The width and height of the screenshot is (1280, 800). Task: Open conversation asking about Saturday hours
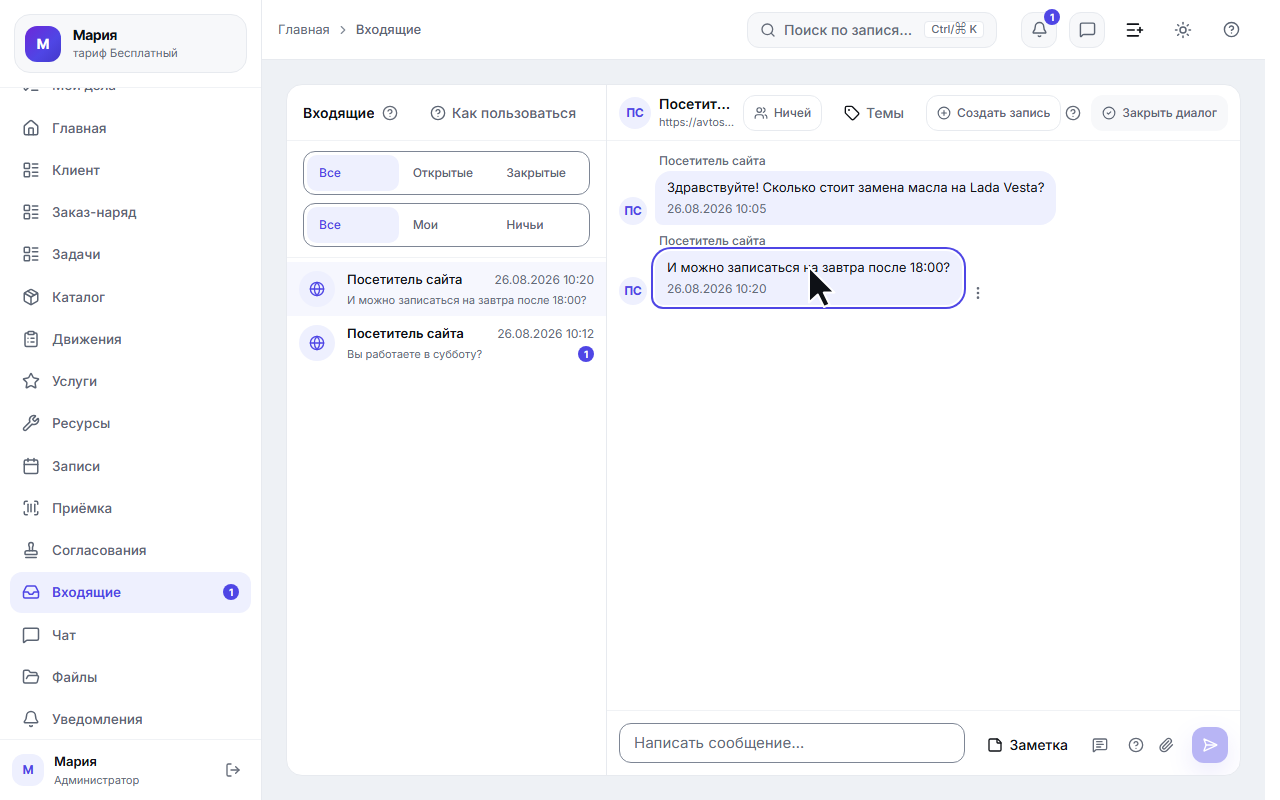coord(446,343)
